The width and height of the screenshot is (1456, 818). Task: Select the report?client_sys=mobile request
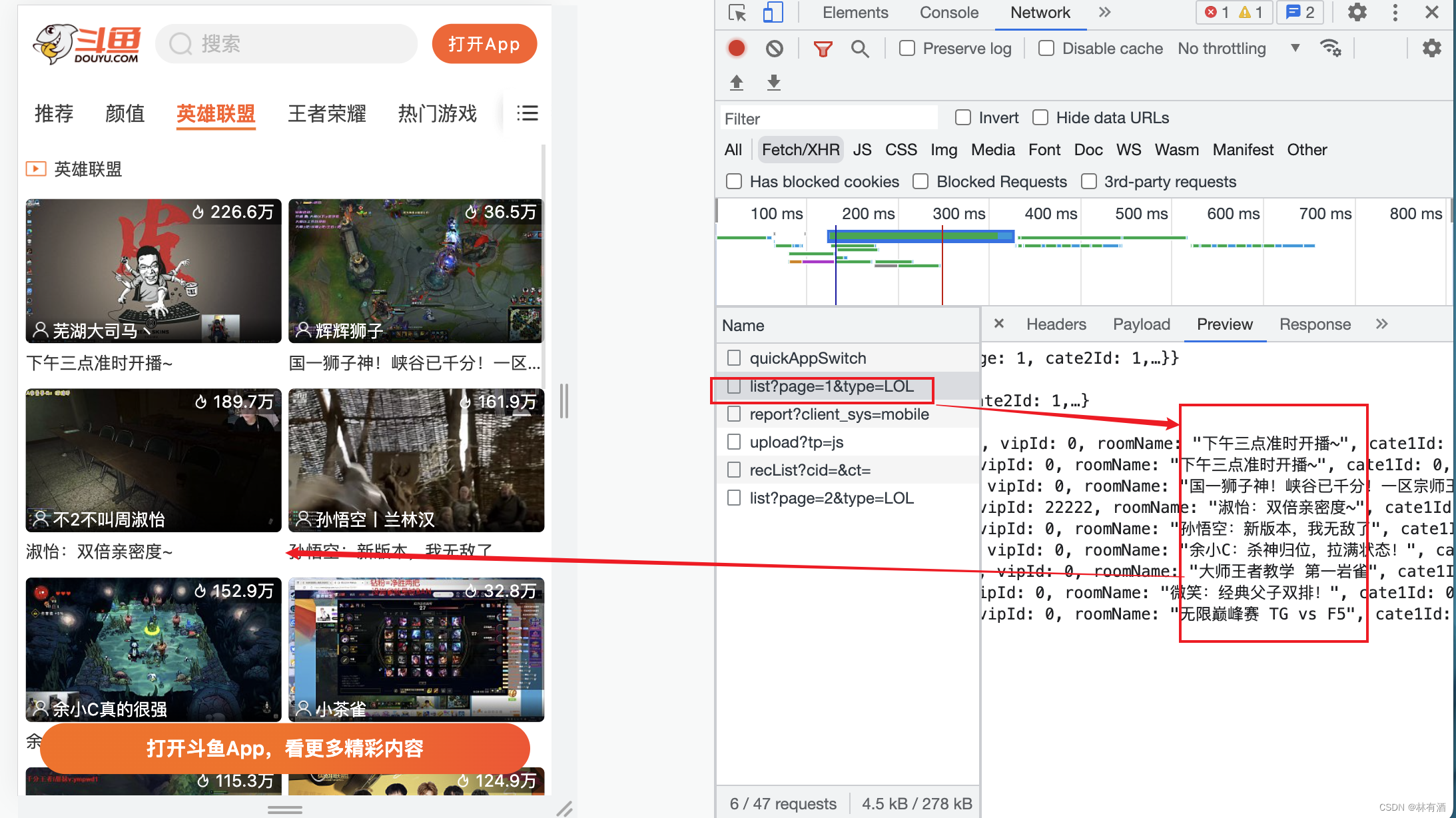pyautogui.click(x=847, y=414)
